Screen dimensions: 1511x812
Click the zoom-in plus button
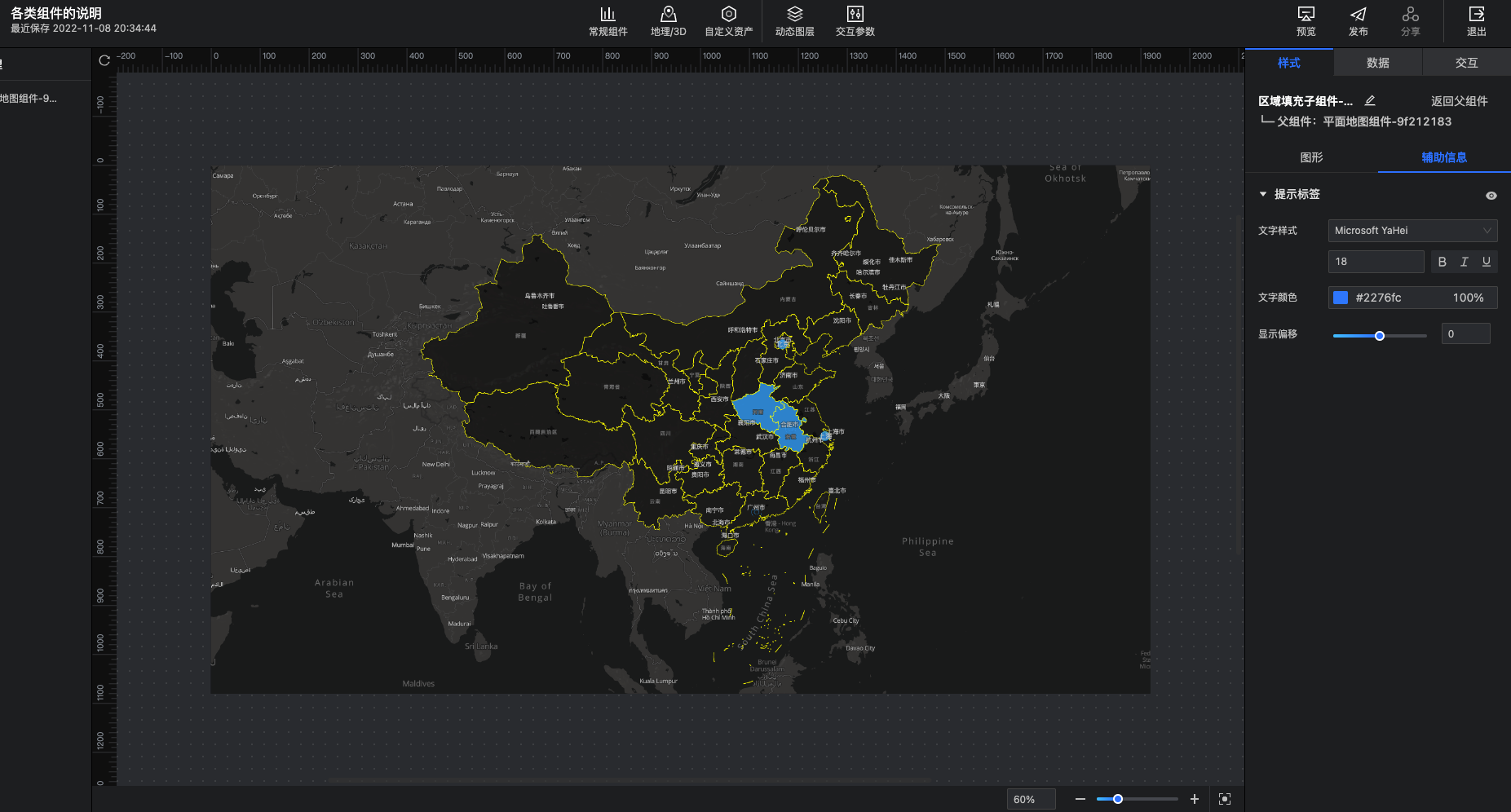(1195, 799)
